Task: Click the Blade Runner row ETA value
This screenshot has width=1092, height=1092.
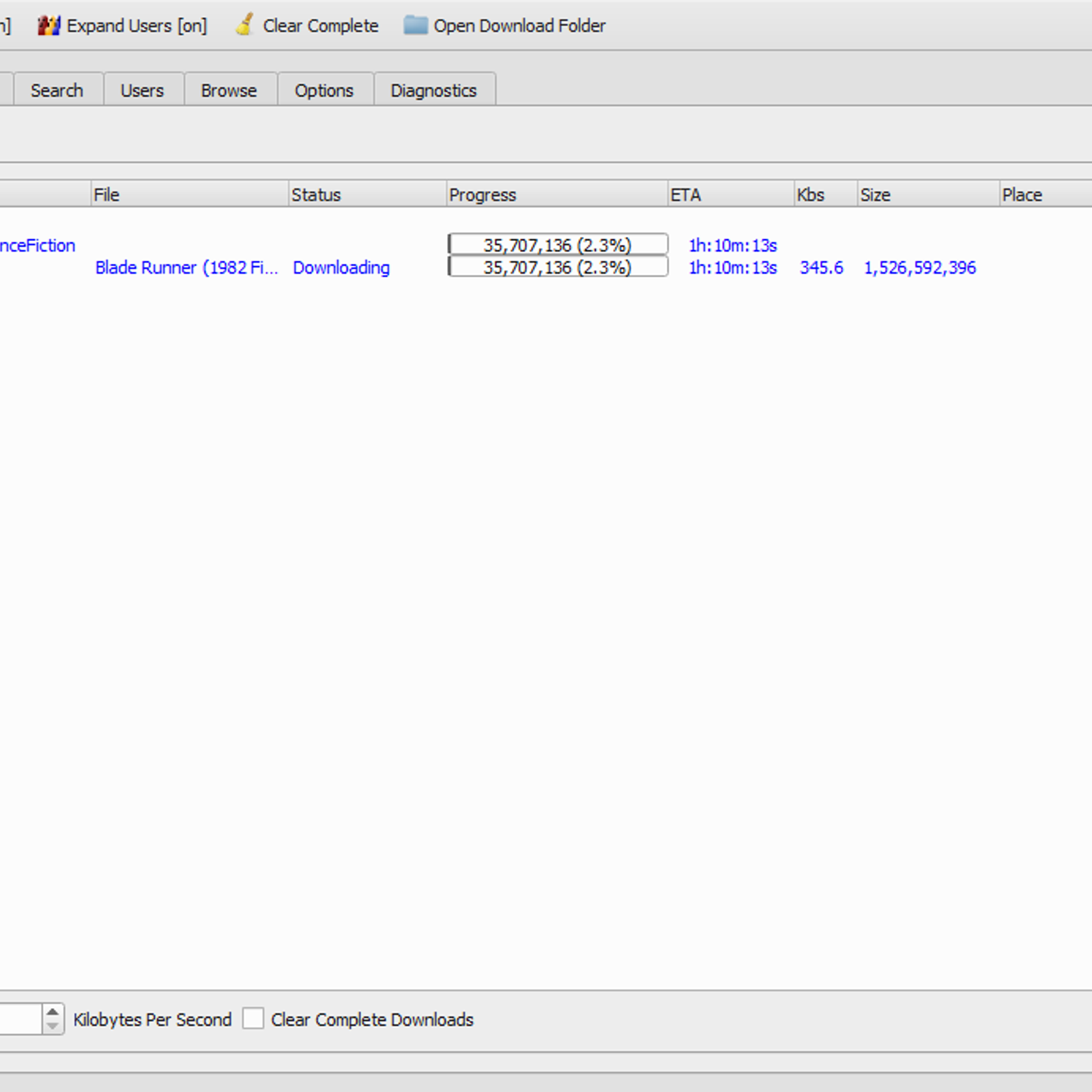Action: tap(733, 268)
